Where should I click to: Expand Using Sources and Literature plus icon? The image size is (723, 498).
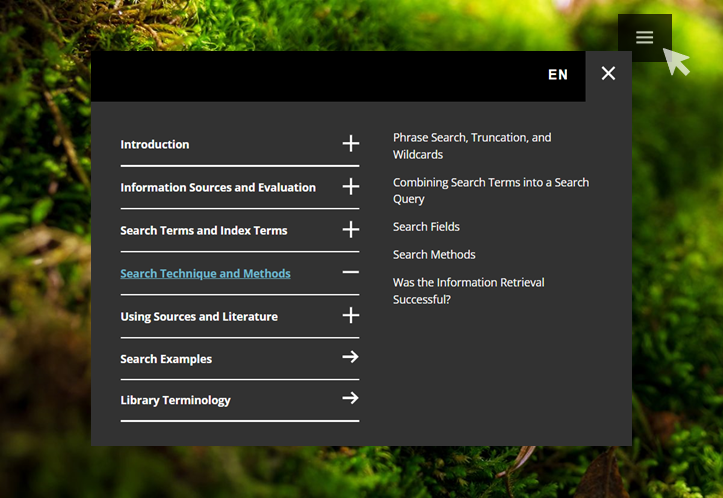pyautogui.click(x=350, y=315)
